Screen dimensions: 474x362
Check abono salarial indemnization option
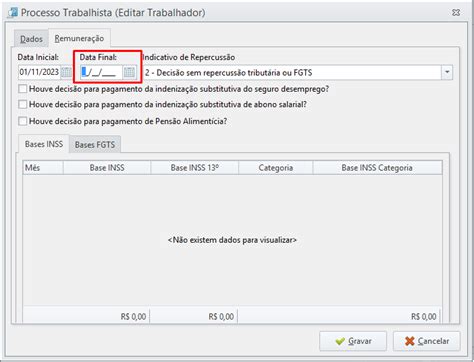[x=23, y=104]
